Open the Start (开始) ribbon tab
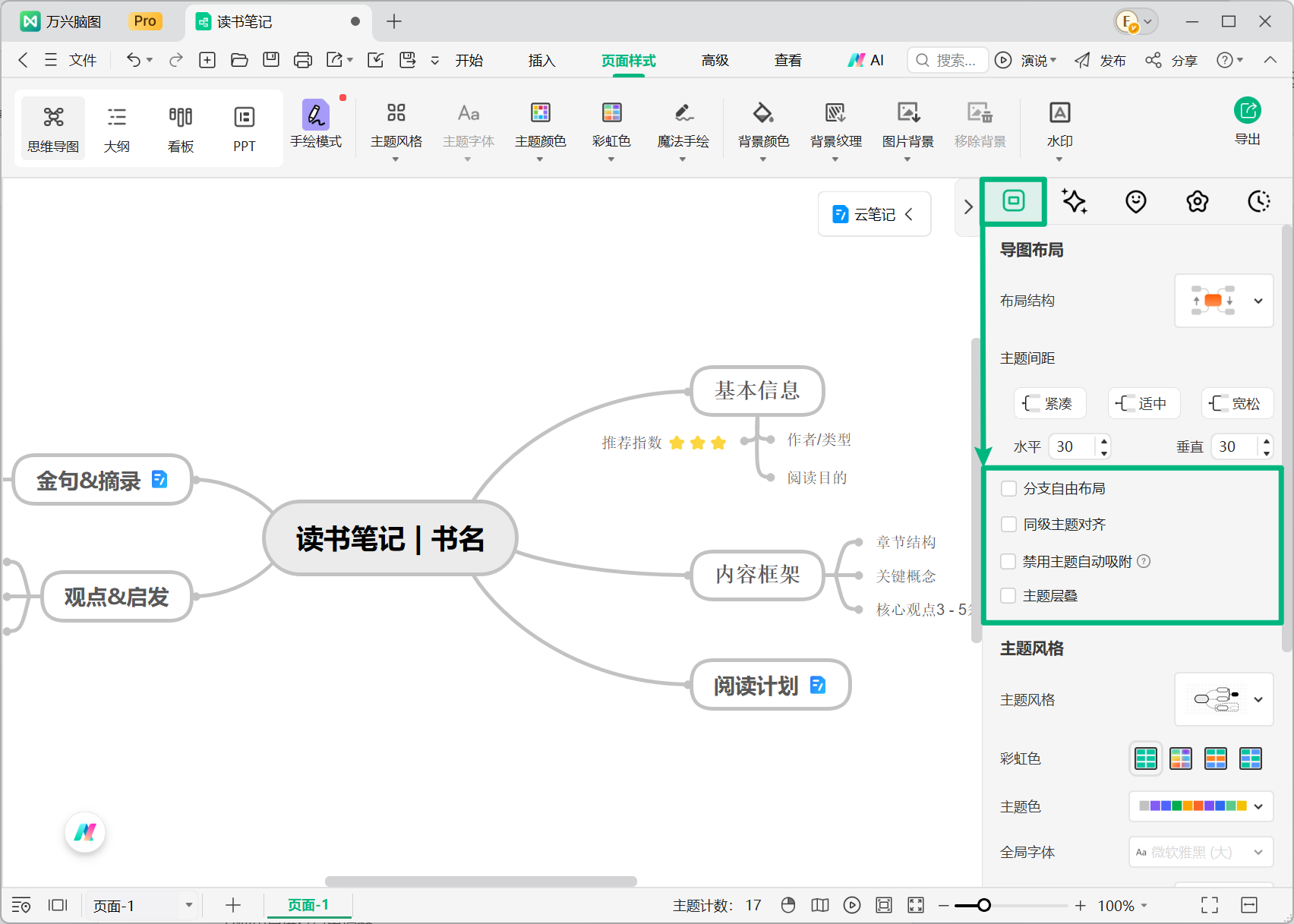Image resolution: width=1294 pixels, height=924 pixels. tap(469, 60)
